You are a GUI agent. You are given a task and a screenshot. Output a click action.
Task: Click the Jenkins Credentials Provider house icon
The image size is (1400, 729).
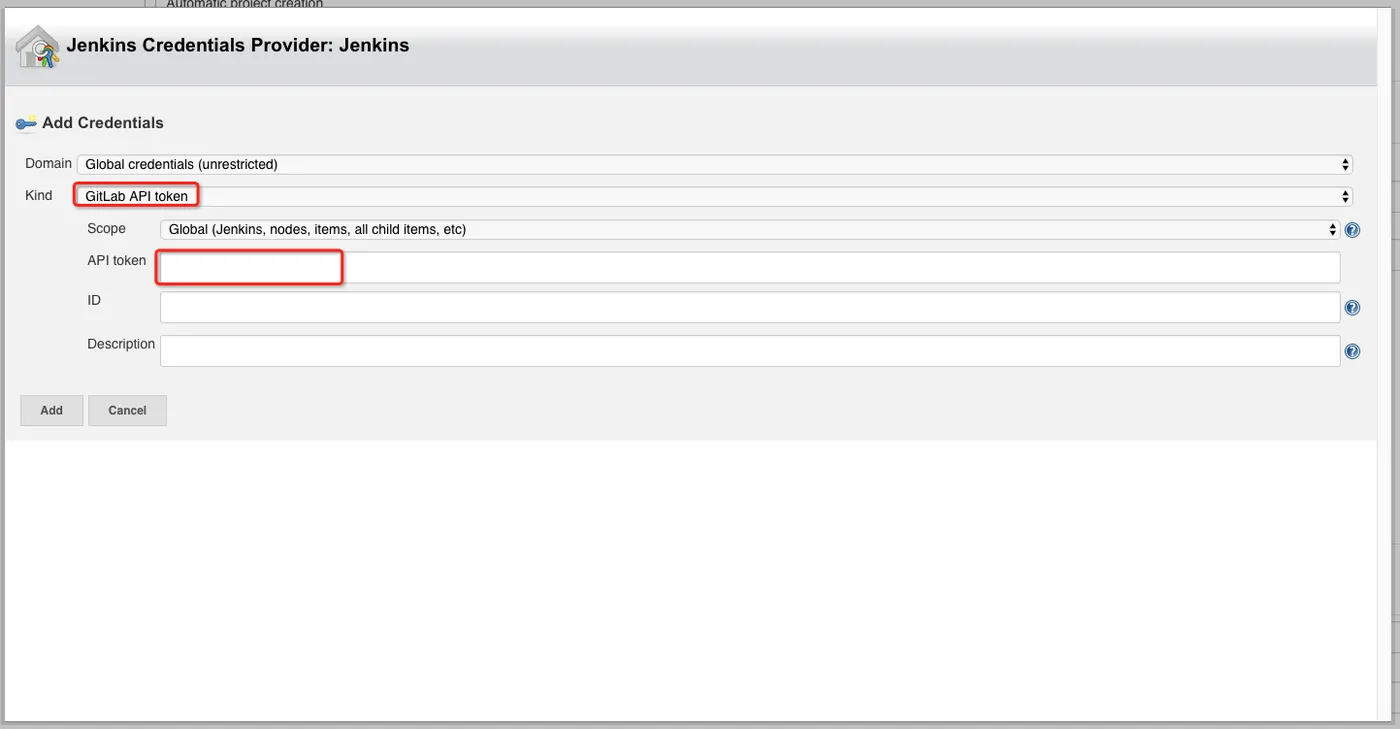[x=37, y=47]
